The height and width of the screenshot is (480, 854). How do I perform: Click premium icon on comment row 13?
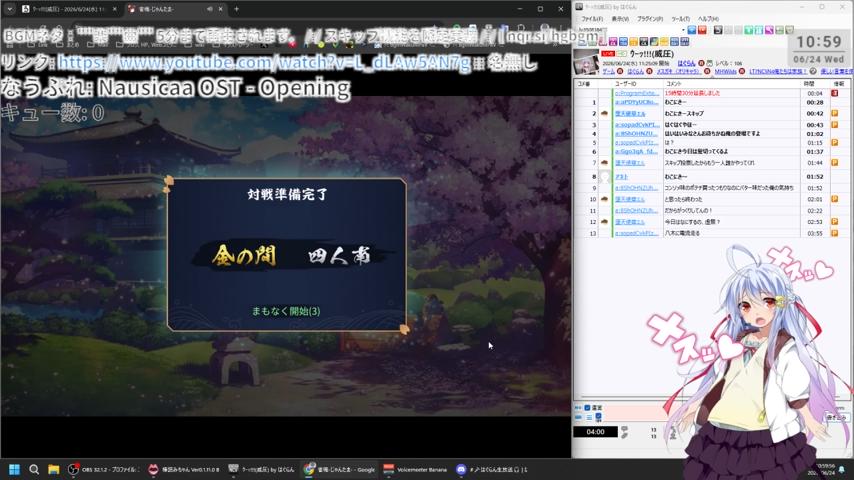click(834, 233)
